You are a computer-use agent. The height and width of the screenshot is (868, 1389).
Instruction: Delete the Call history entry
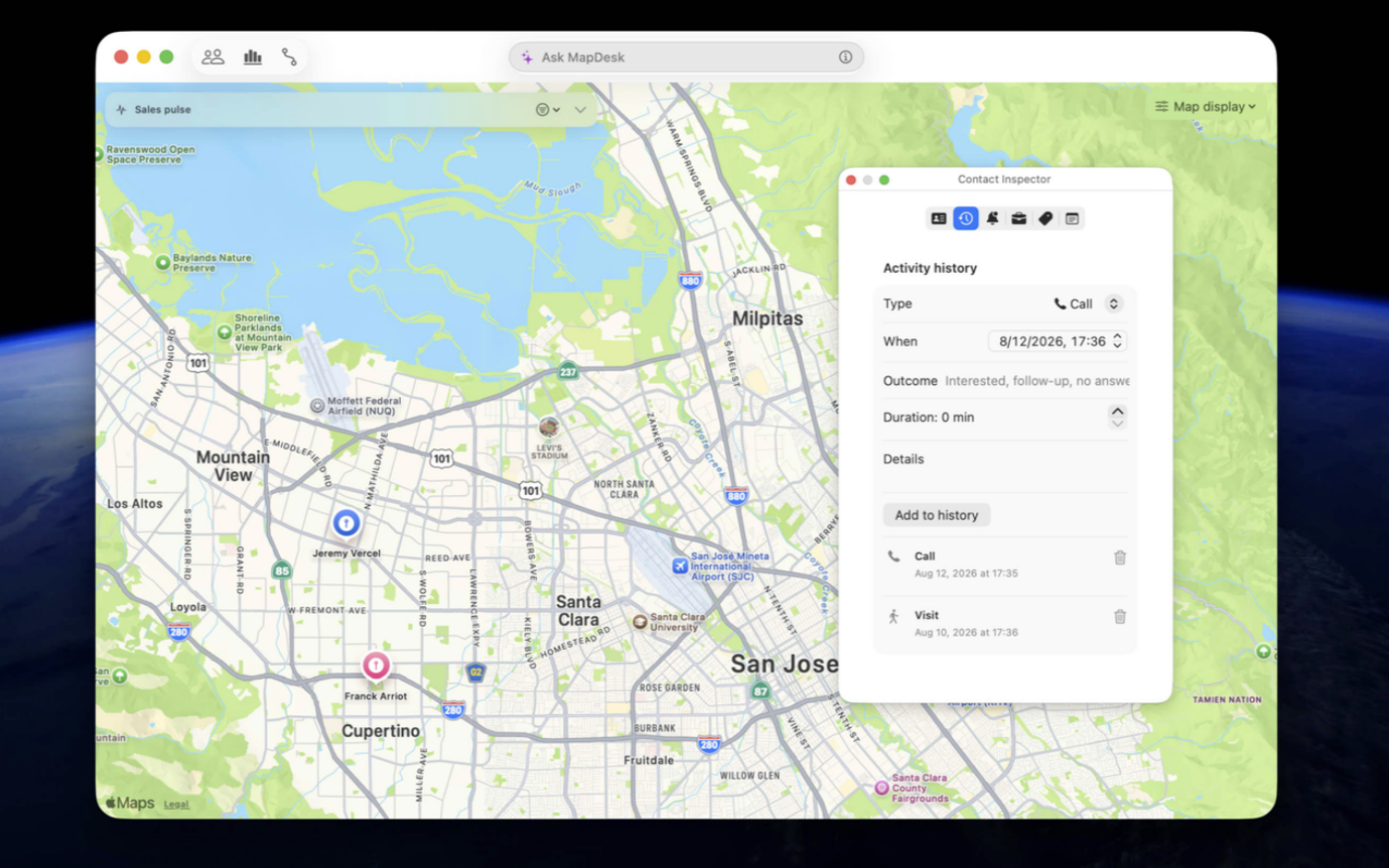click(x=1119, y=558)
